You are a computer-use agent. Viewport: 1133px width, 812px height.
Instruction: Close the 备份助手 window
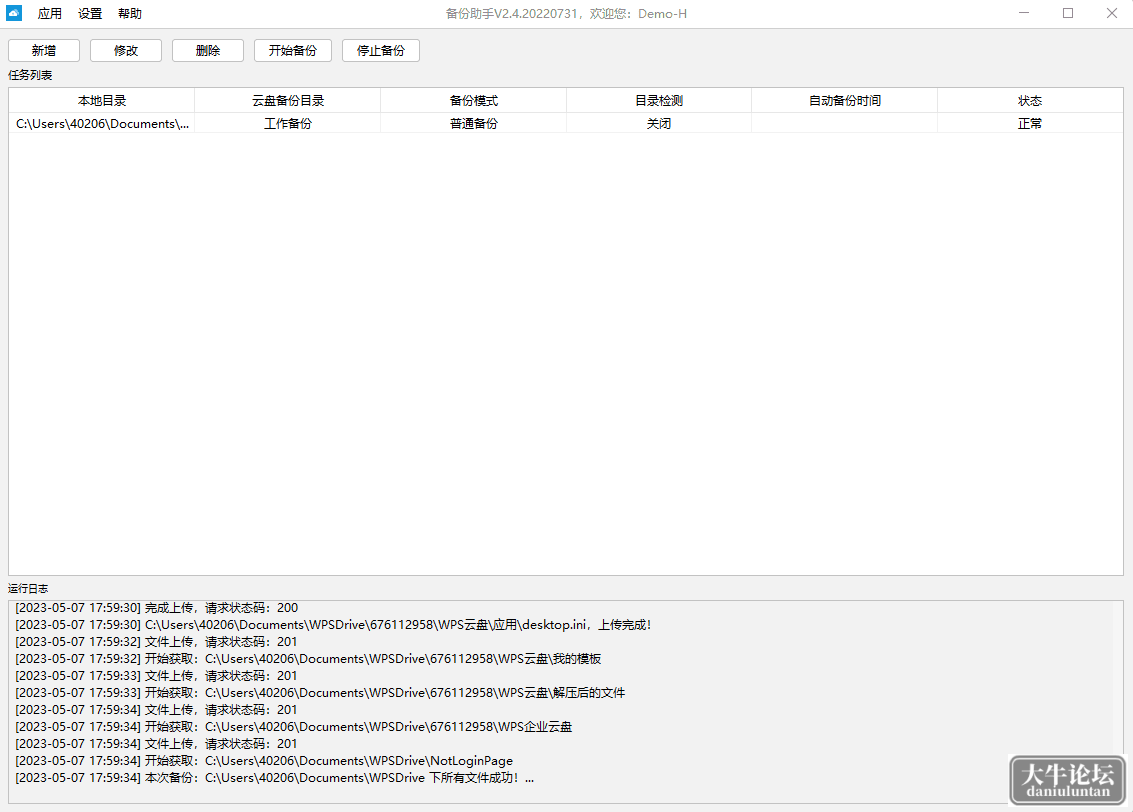tap(1112, 13)
